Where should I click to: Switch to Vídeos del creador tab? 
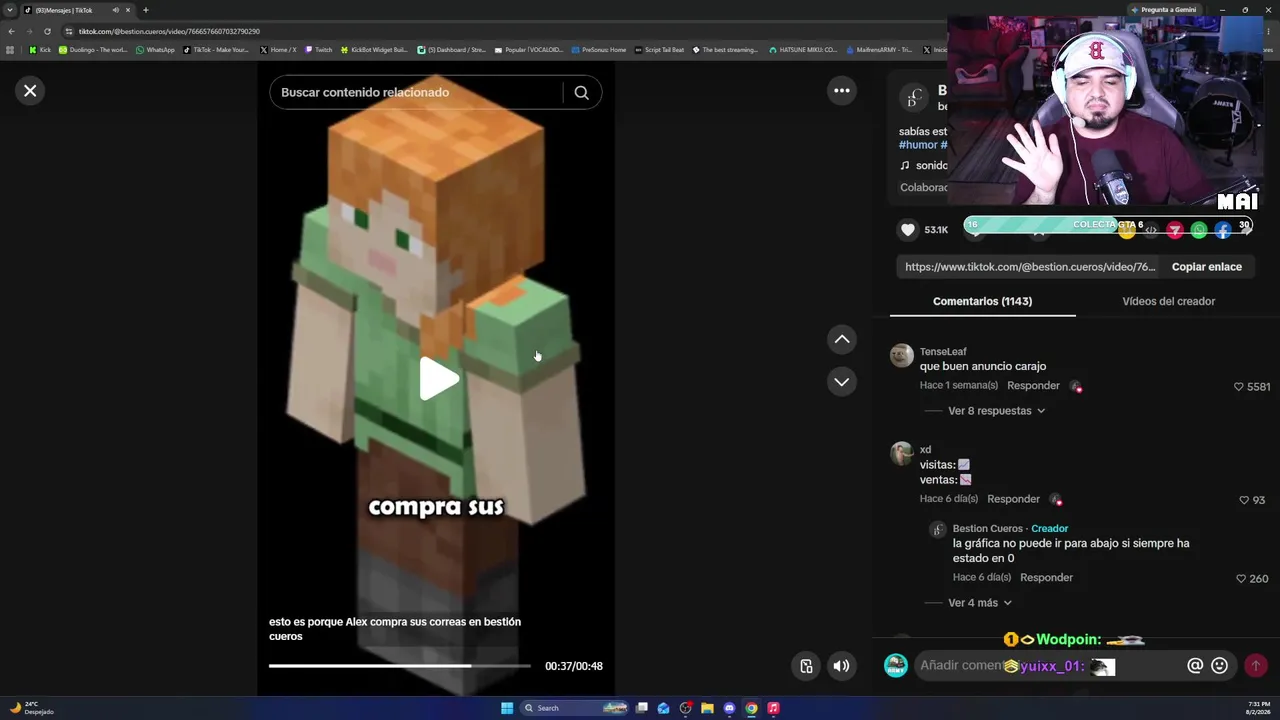click(x=1168, y=301)
